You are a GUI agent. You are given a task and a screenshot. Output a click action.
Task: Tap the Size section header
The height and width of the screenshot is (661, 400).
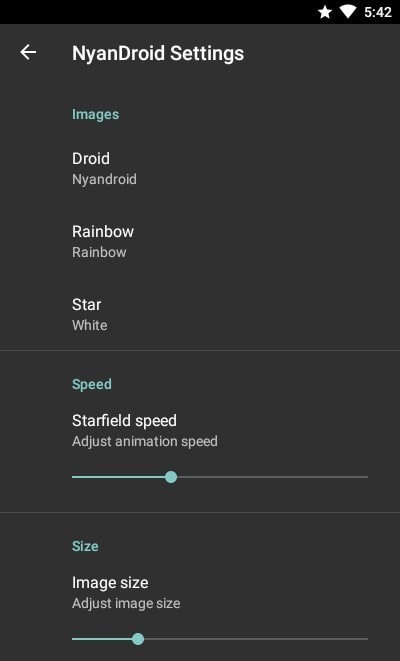[85, 546]
